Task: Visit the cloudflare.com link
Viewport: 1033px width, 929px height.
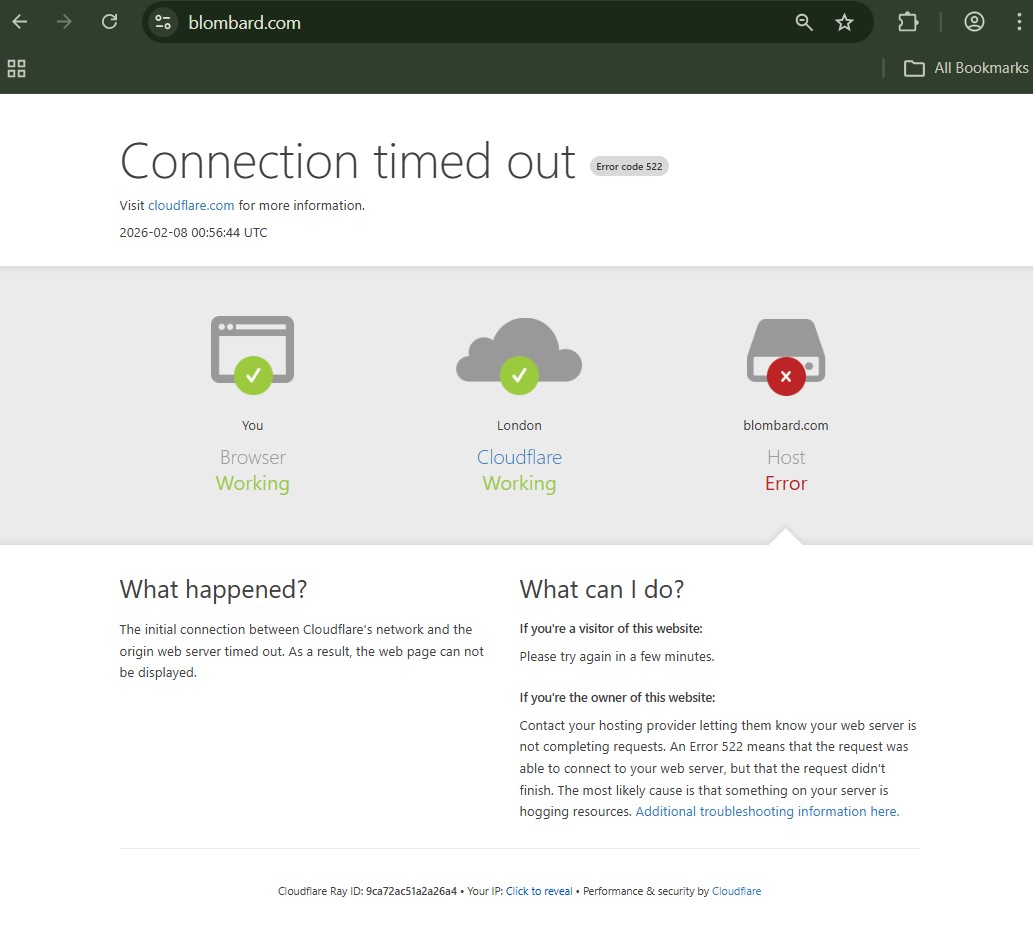Action: click(x=191, y=206)
